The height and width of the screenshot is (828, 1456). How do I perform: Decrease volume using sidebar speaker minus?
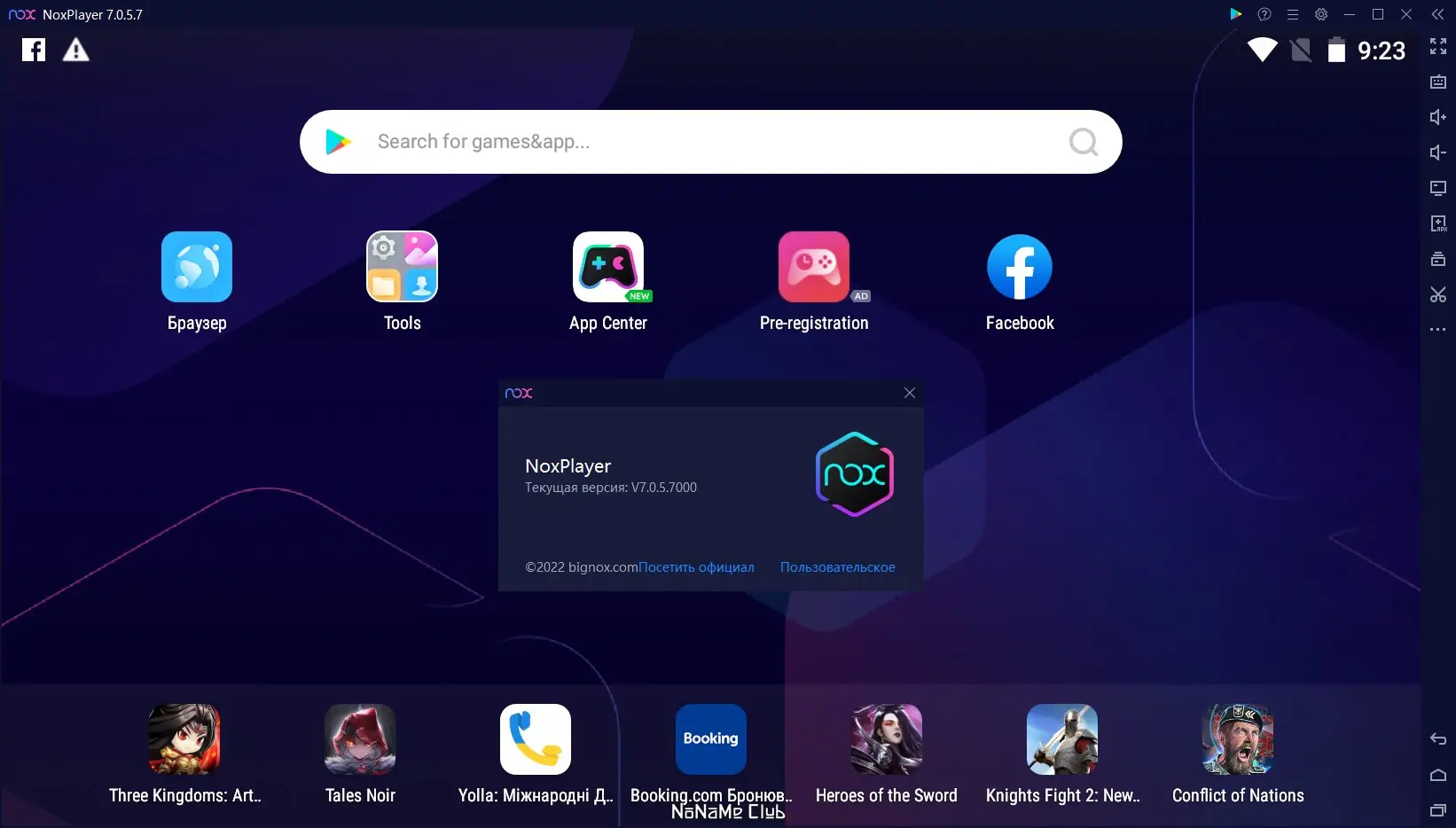click(x=1438, y=152)
